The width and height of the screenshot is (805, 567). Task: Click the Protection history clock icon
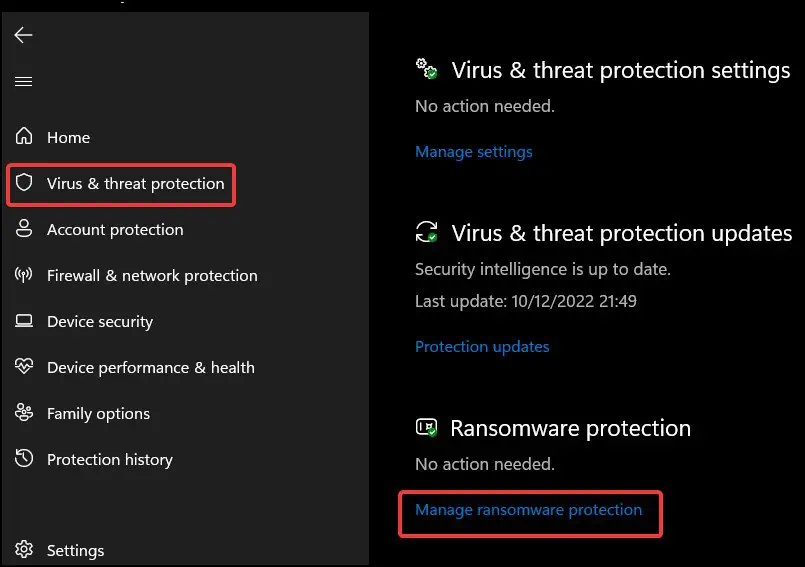click(25, 459)
